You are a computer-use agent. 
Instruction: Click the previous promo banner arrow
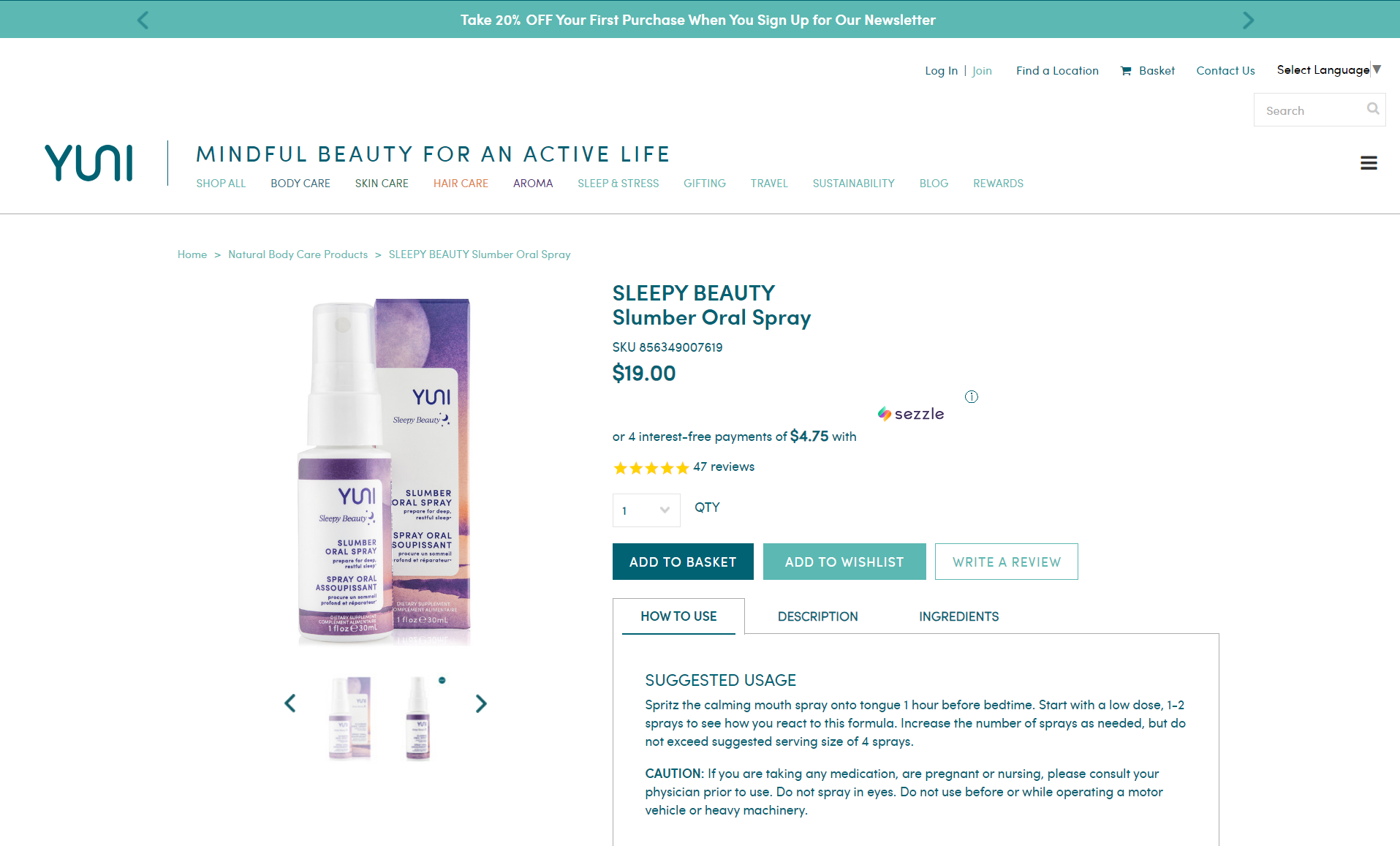(143, 20)
